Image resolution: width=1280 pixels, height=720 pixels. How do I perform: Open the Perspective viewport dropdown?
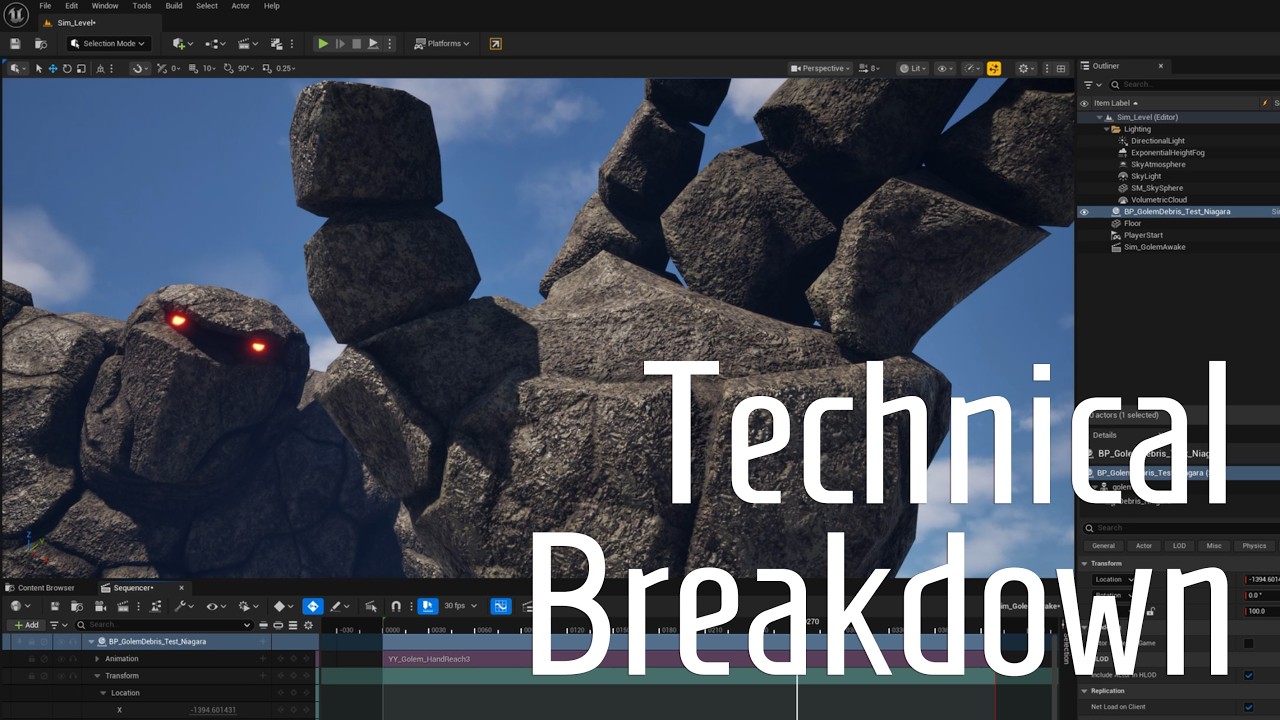pyautogui.click(x=820, y=69)
